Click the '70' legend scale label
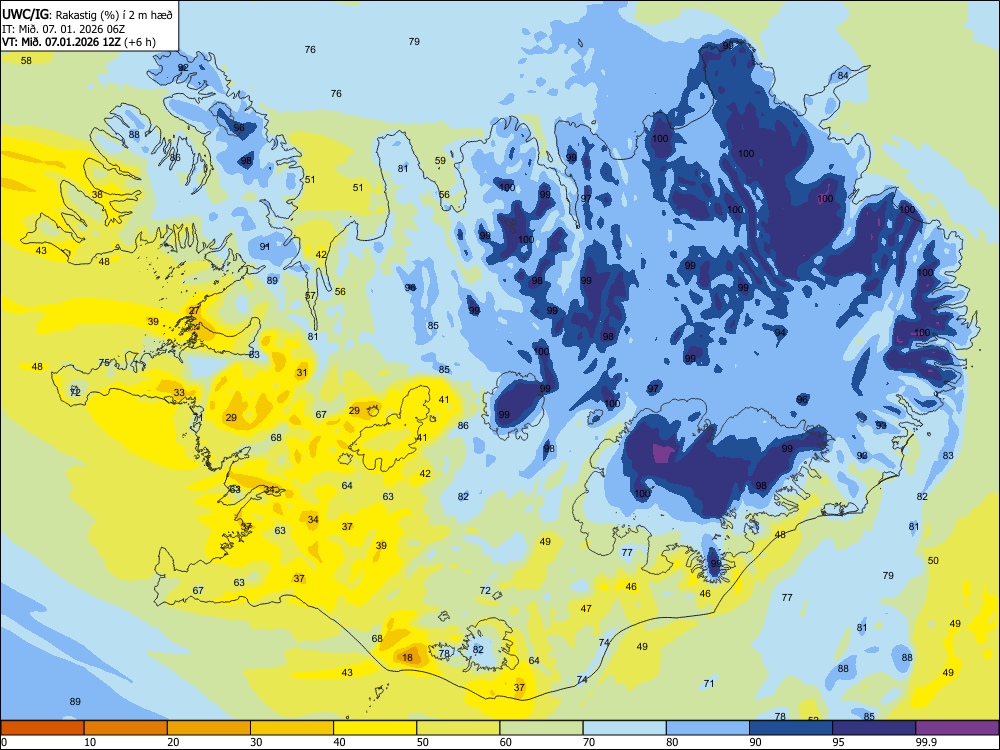 tap(589, 742)
